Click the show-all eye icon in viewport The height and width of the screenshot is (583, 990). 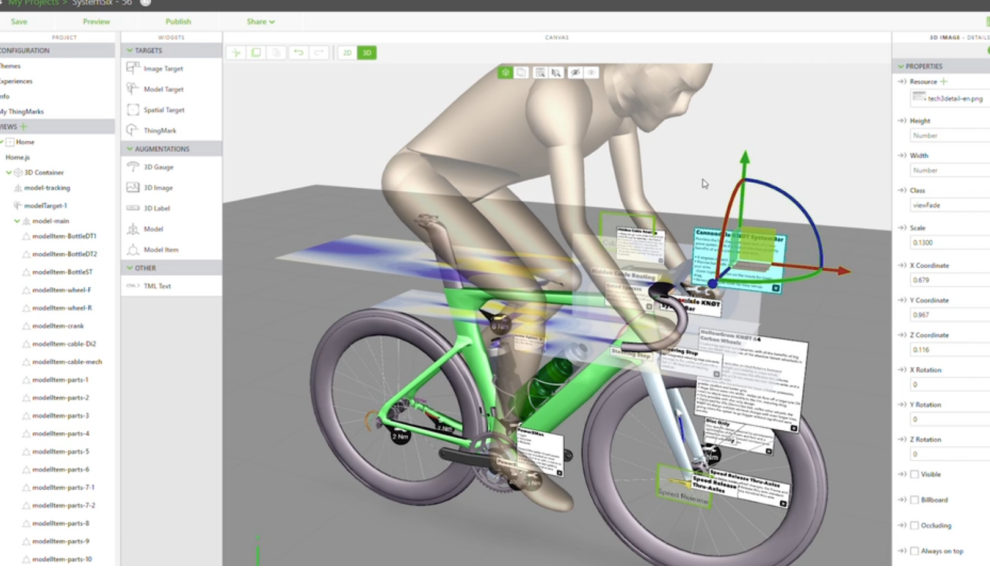pos(591,73)
